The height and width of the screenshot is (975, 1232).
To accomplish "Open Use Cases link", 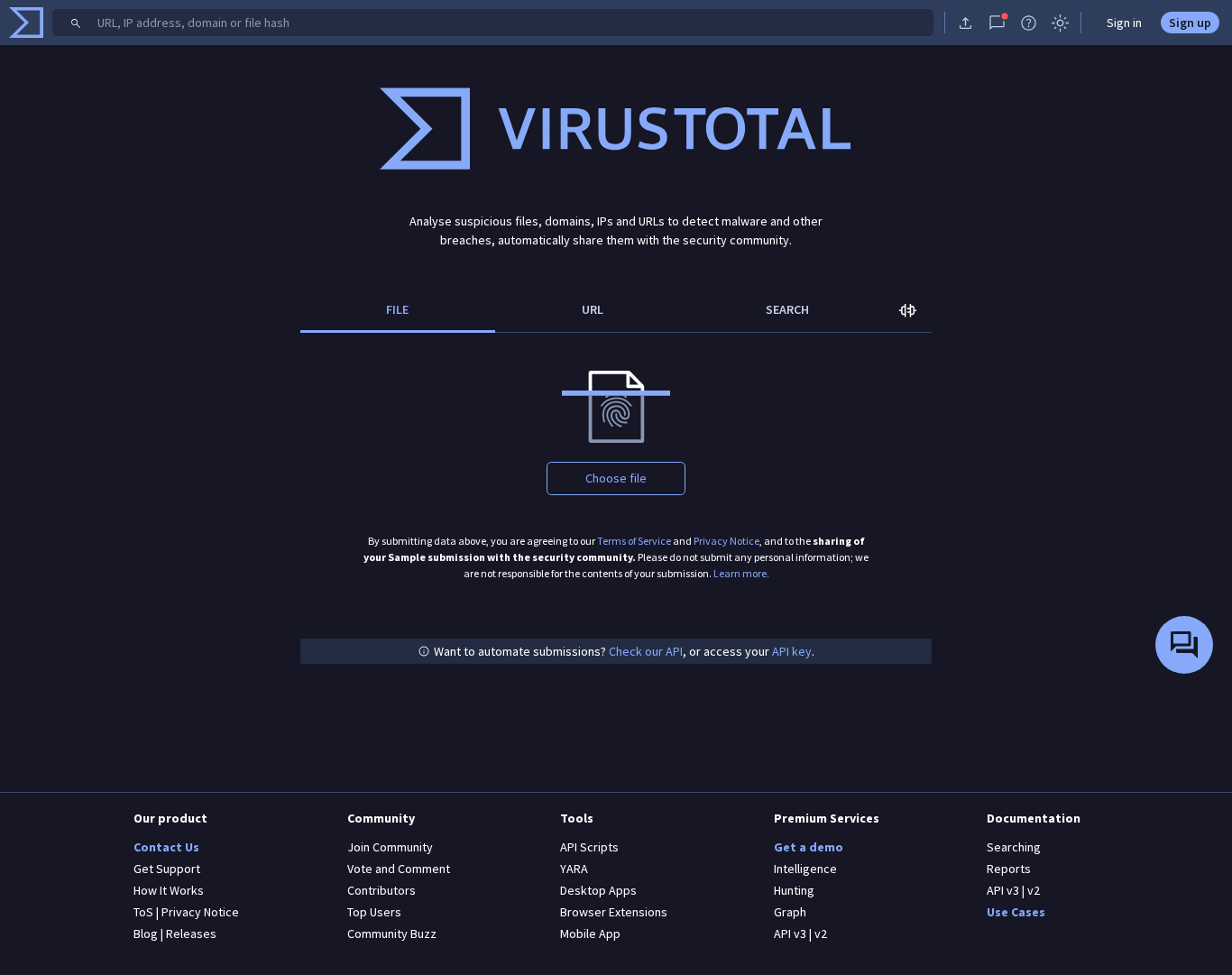I will 1016,912.
